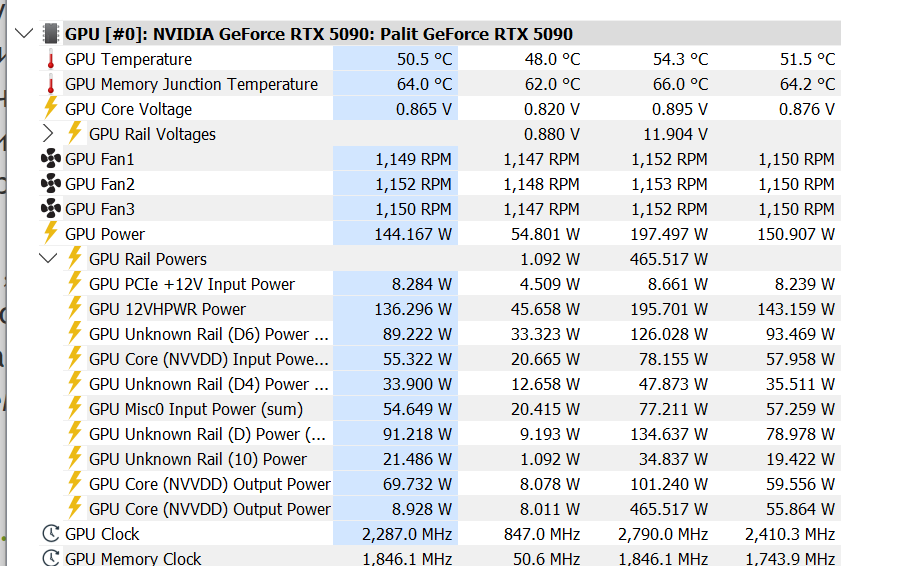This screenshot has width=912, height=566.
Task: Click the fan icon for GPU Fan1
Action: point(51,158)
